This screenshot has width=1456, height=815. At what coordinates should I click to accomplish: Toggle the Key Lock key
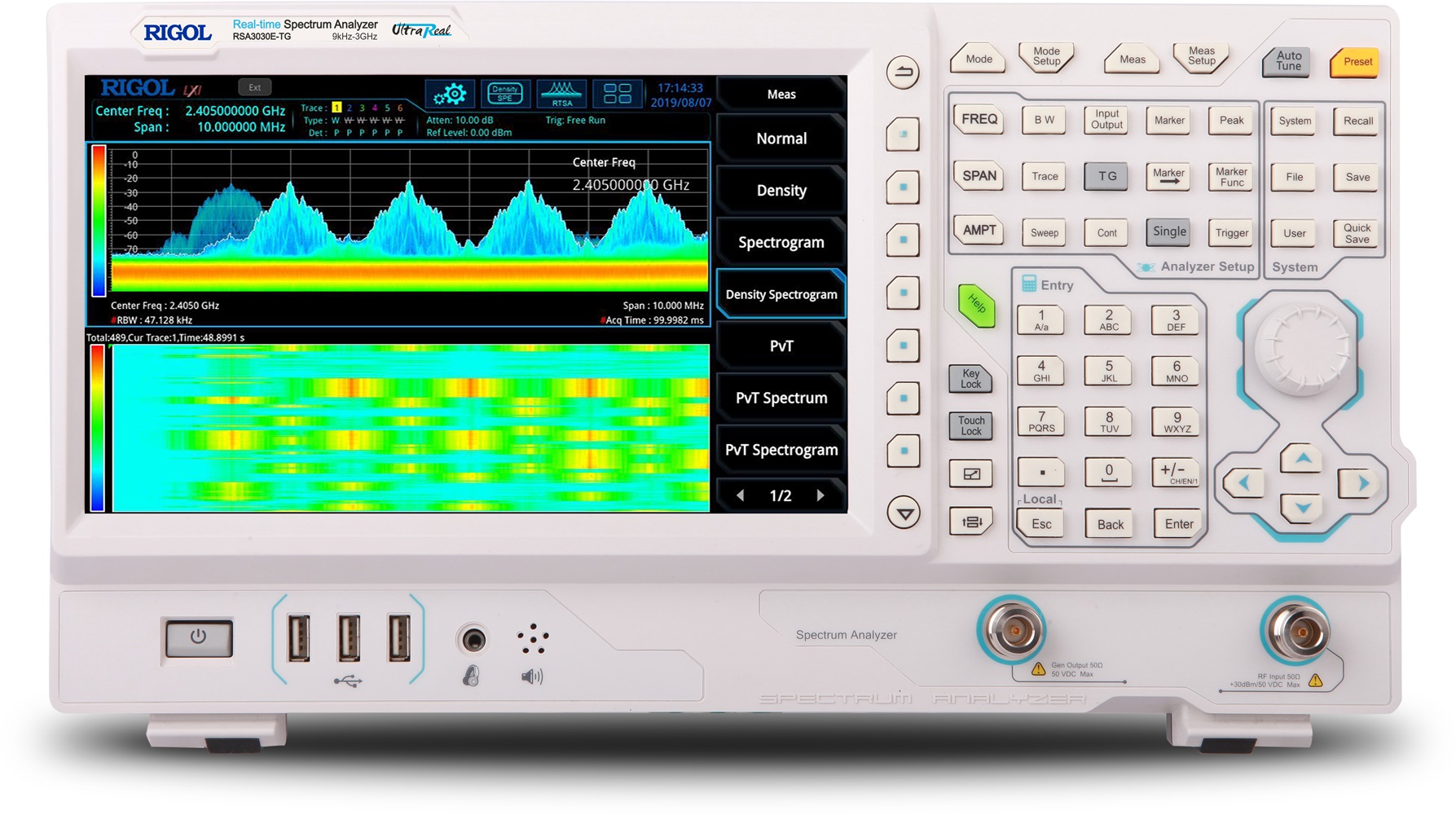(970, 378)
